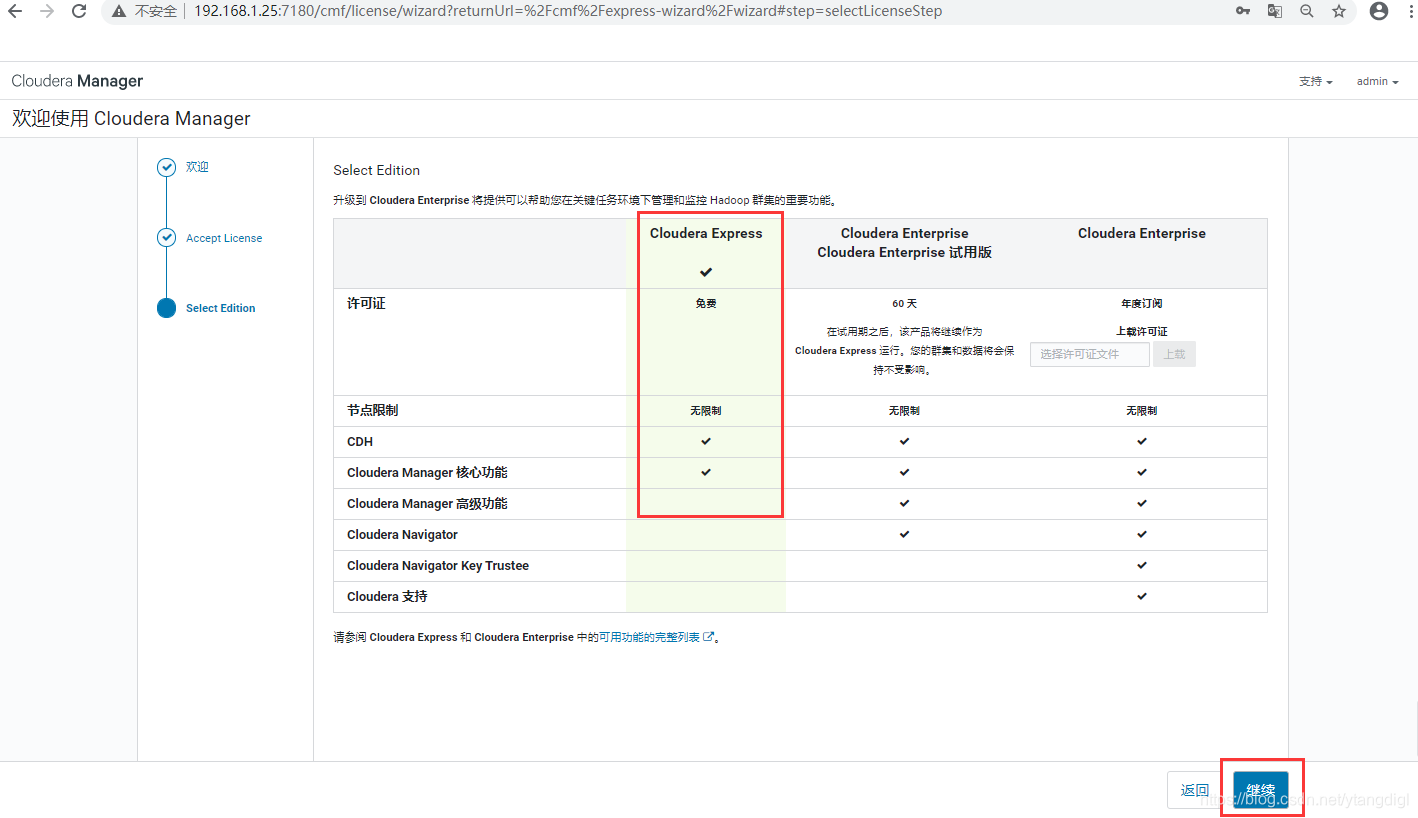Screen dimensions: 1418x818
Task: Click the external link icon after 完整列表
Action: coord(709,637)
